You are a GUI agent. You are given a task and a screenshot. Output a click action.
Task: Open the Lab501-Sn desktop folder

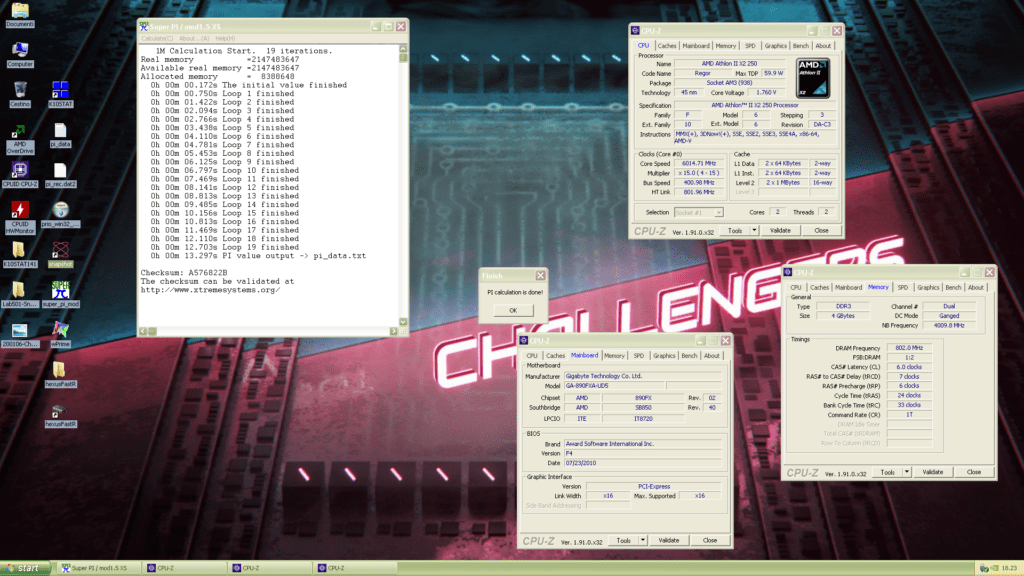point(20,295)
